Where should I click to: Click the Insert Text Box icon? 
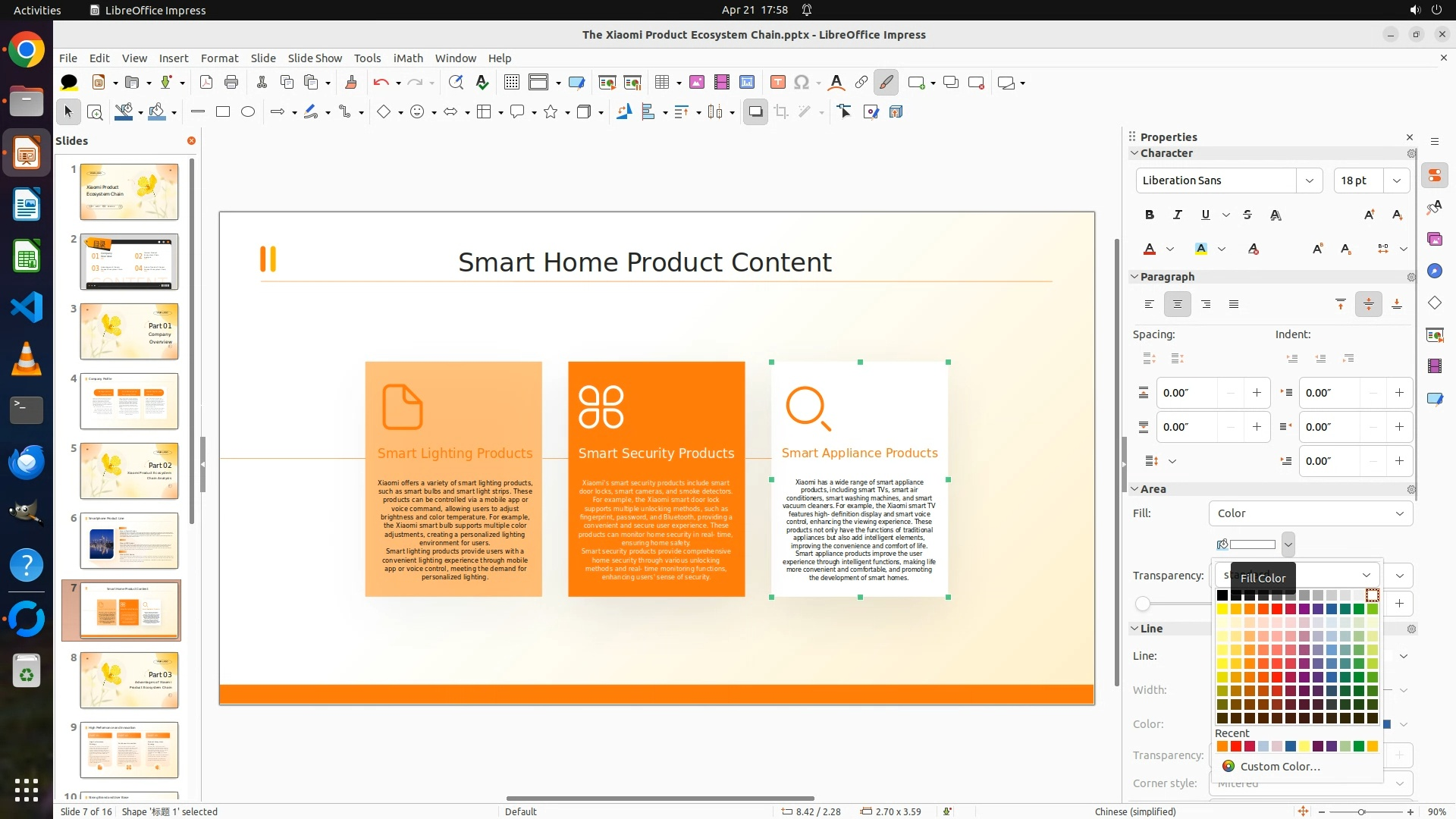777,83
